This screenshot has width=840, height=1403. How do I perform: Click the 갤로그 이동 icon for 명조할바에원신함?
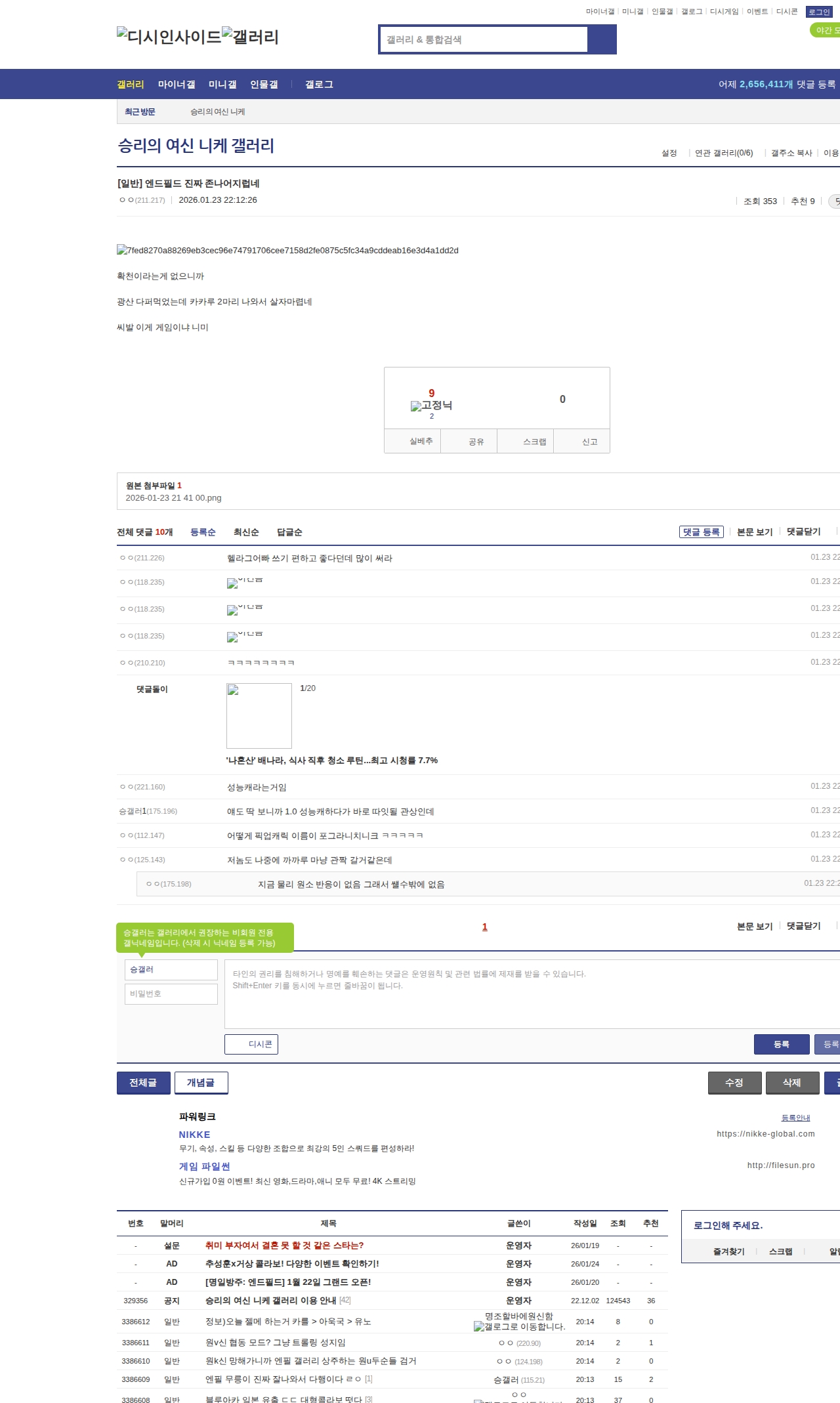518,1326
